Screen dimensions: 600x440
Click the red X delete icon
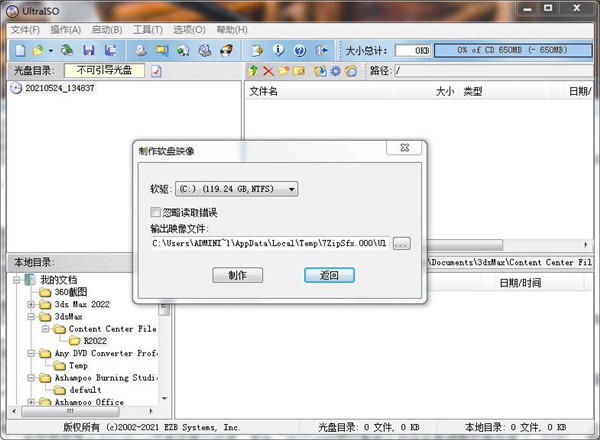click(x=268, y=71)
